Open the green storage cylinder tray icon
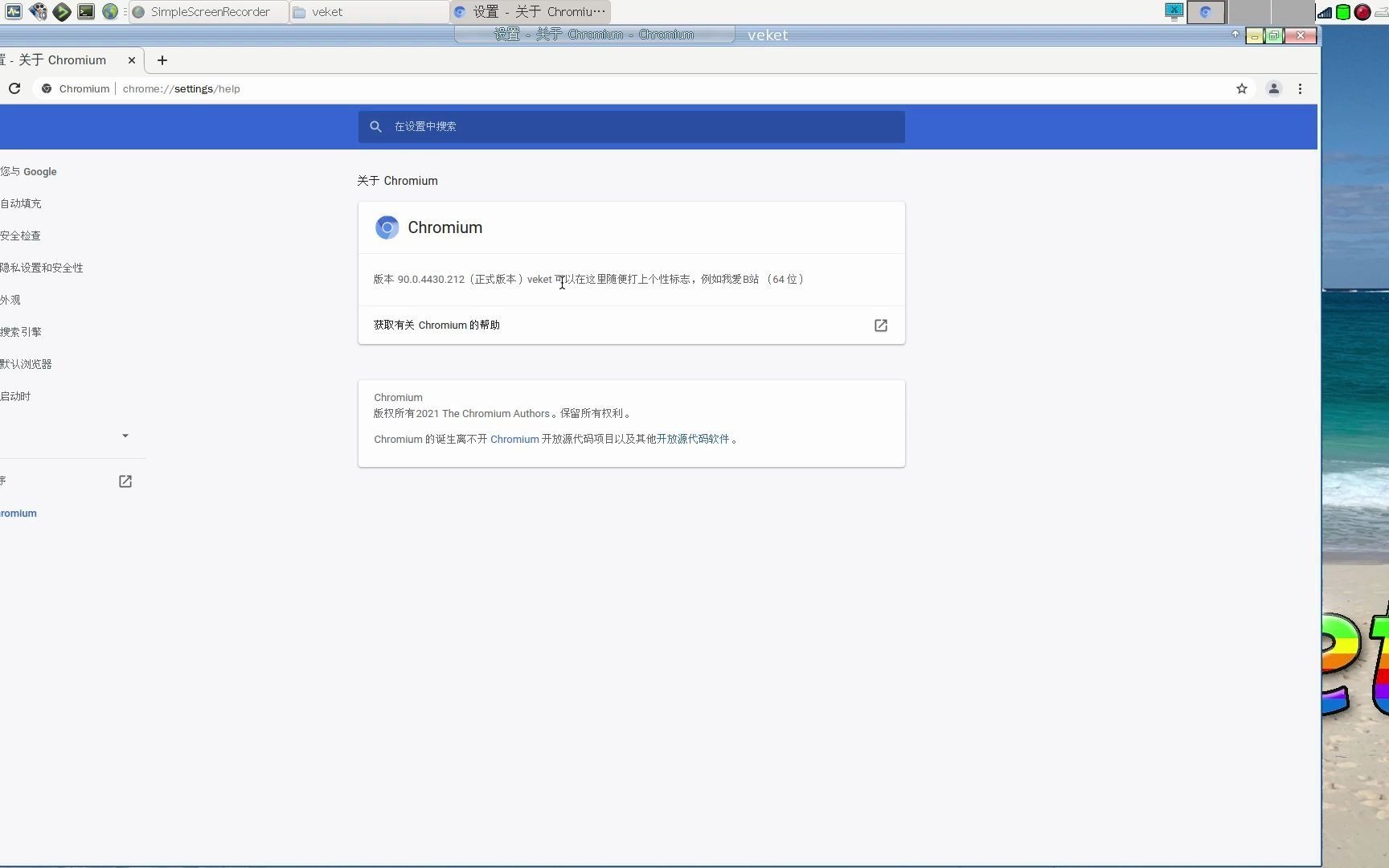Screen dimensions: 1389x868 [x=1343, y=12]
